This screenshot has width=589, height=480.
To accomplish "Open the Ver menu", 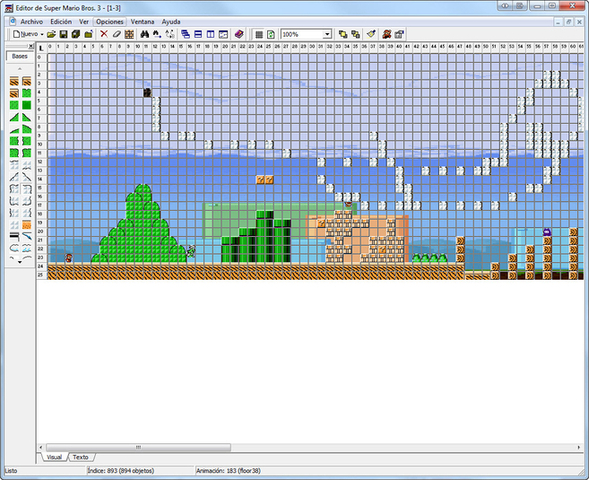I will point(84,22).
